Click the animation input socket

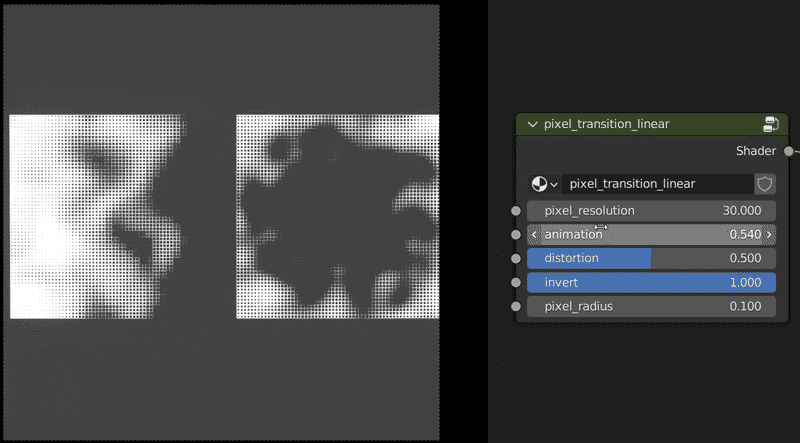pyautogui.click(x=516, y=235)
